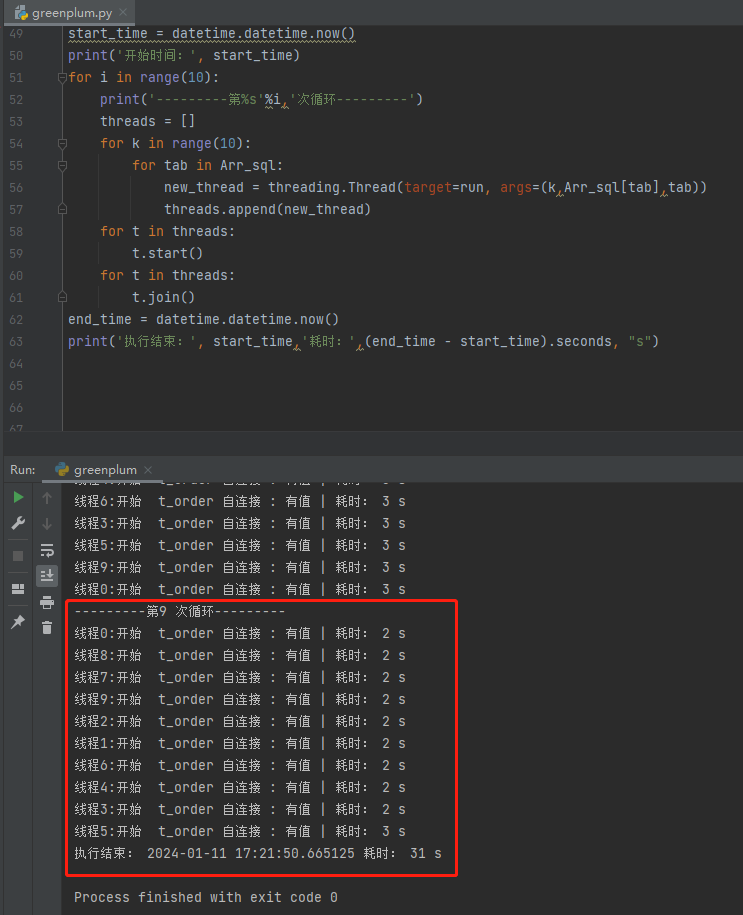Click the Restore Layout icon in Run toolbar
The width and height of the screenshot is (743, 915).
18,589
